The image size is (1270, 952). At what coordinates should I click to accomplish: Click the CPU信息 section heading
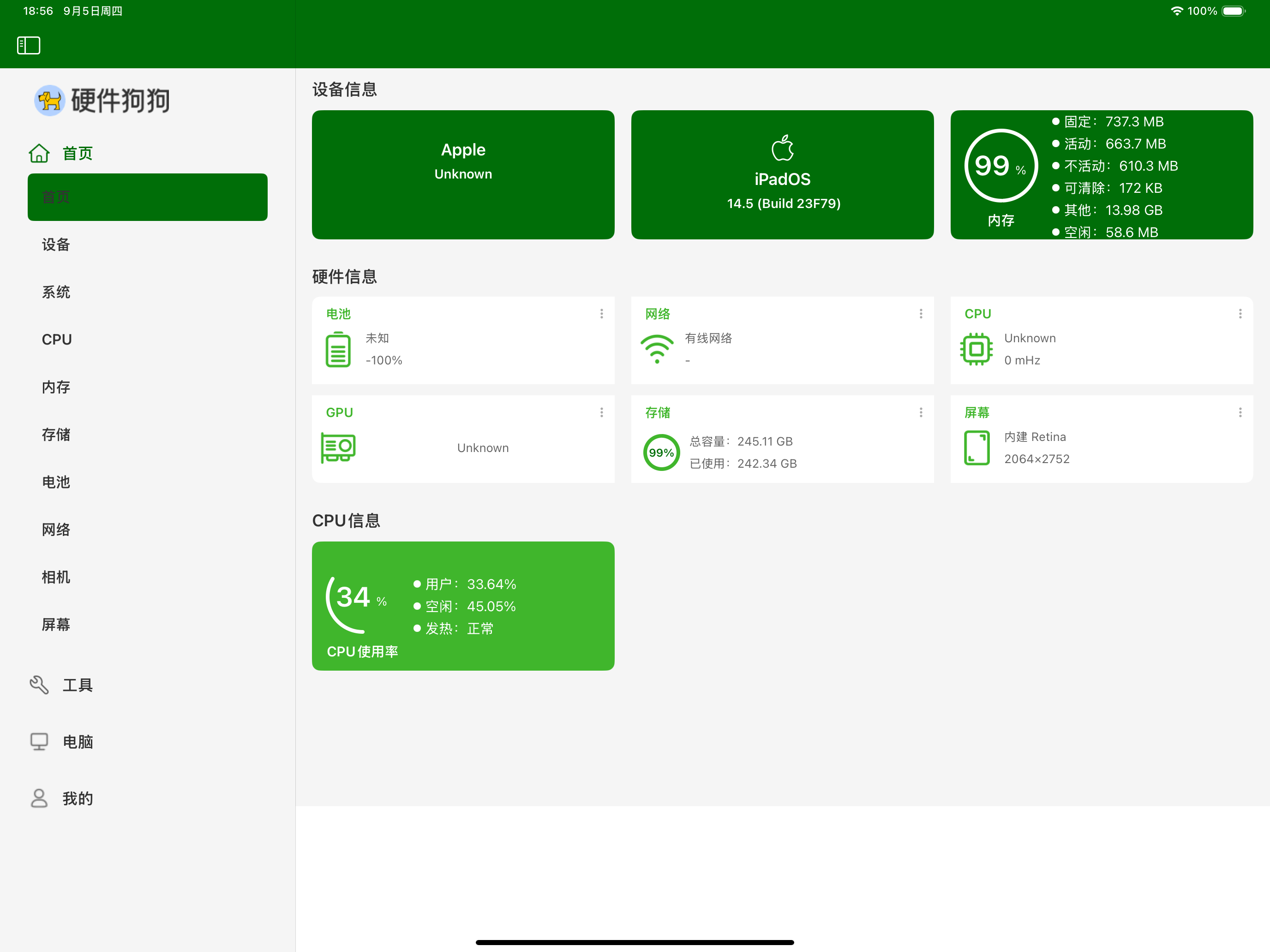[346, 520]
